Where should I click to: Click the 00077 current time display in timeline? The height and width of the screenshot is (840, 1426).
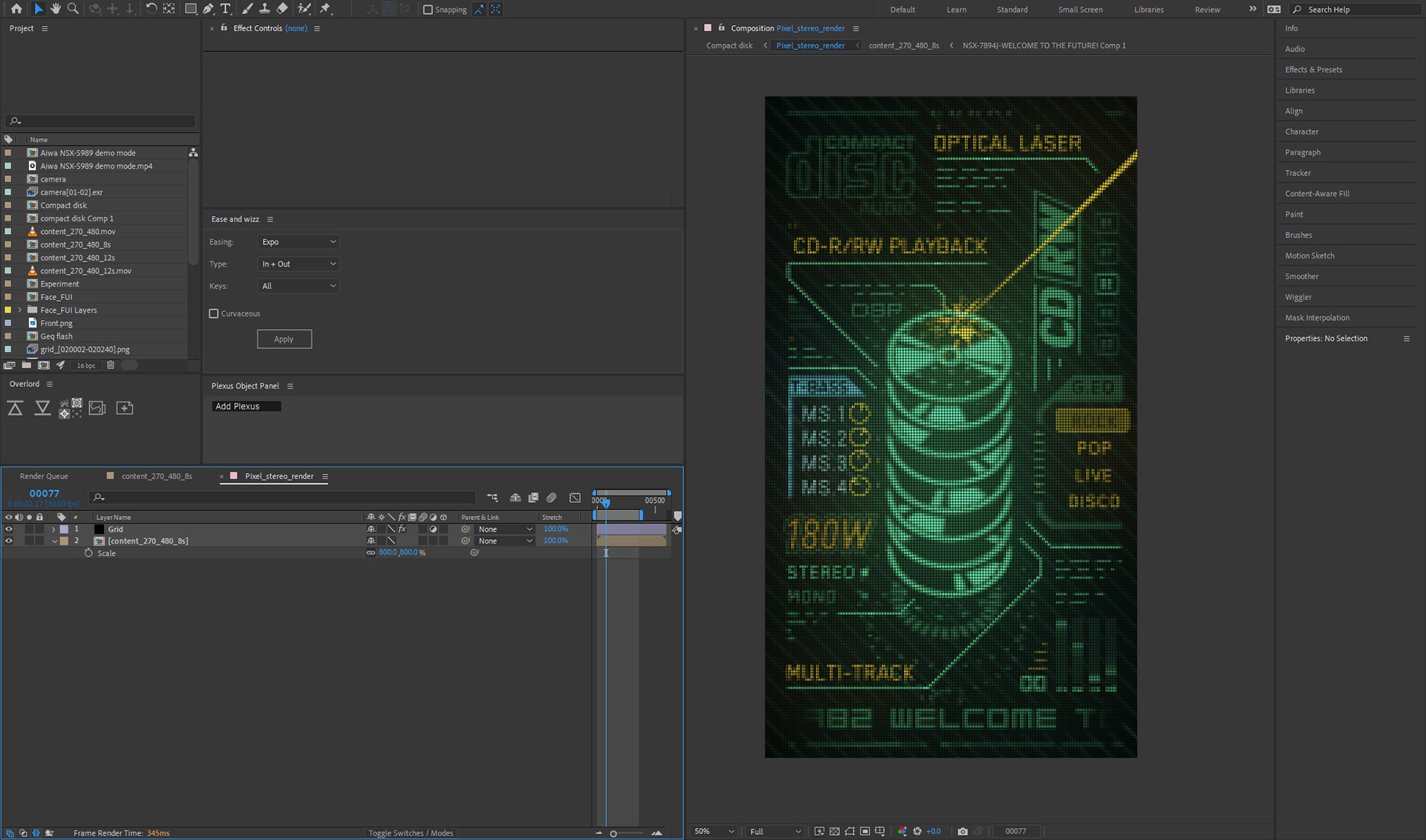click(x=45, y=494)
